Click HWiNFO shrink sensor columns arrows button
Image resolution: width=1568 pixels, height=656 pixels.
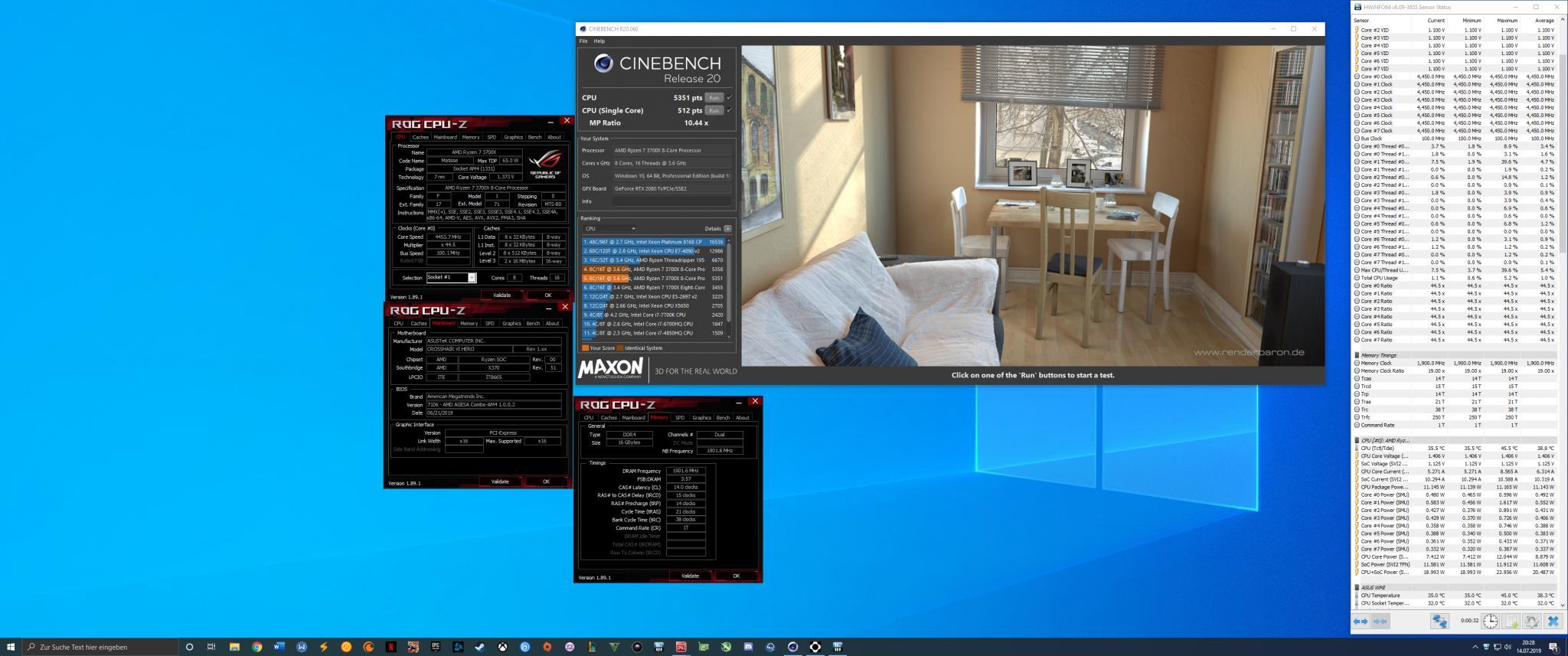(x=1380, y=622)
